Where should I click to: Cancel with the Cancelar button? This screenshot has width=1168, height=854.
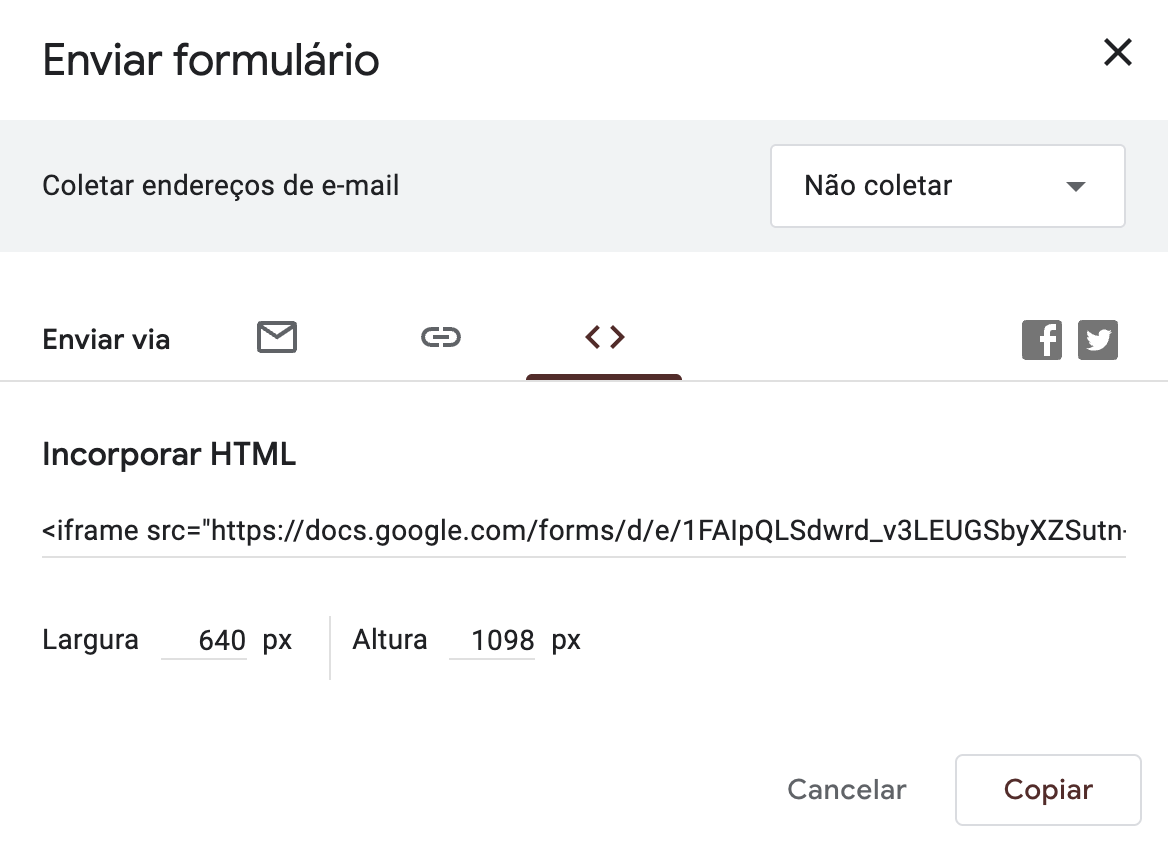[847, 789]
